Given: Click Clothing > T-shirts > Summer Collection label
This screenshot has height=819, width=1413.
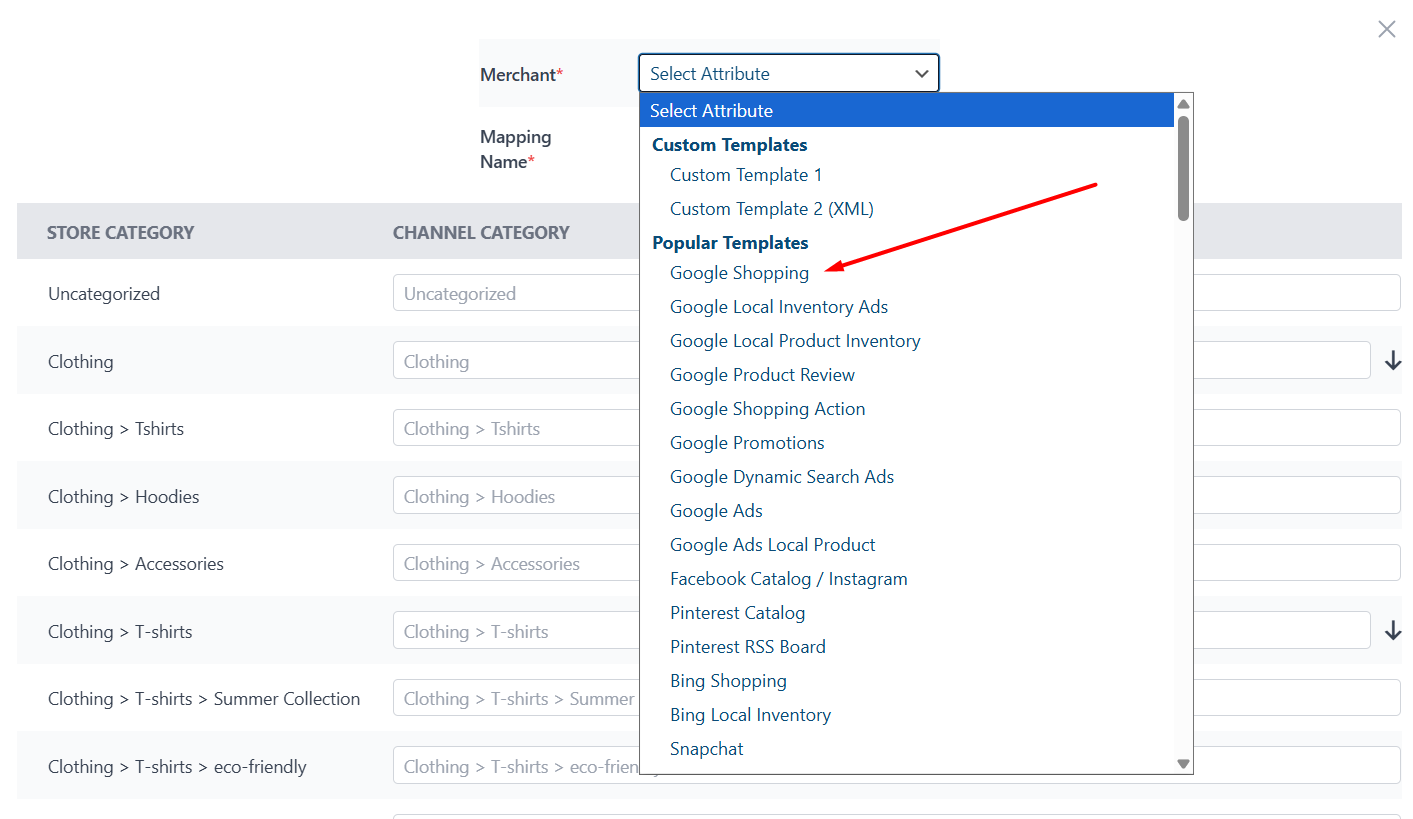Looking at the screenshot, I should click(204, 699).
